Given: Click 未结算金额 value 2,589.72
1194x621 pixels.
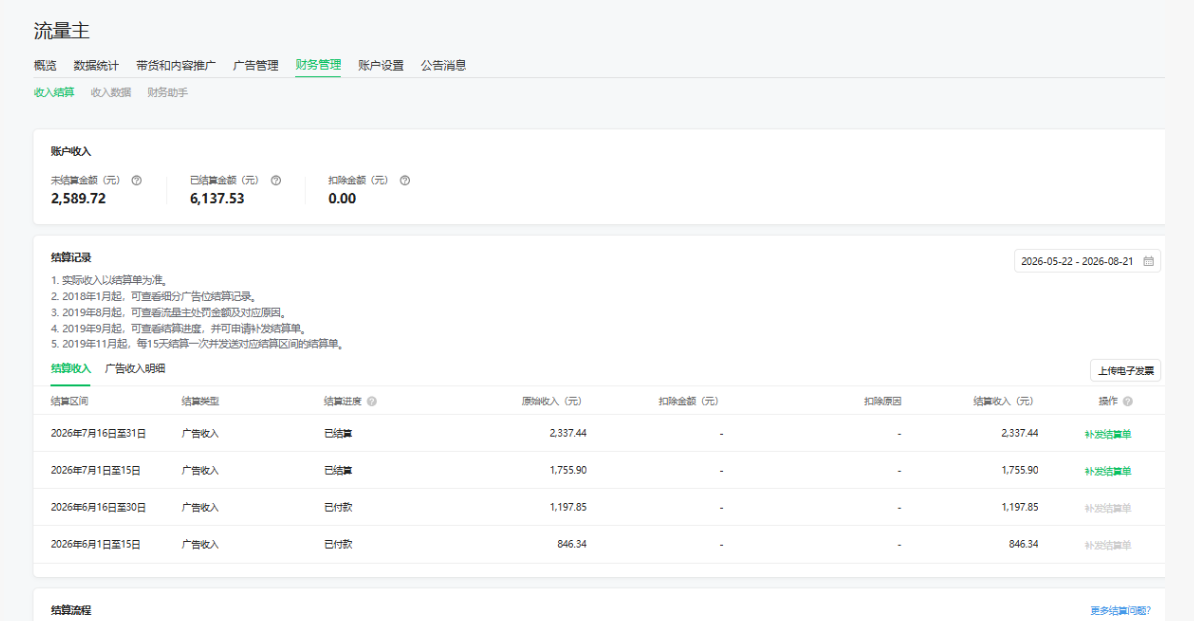Looking at the screenshot, I should 78,199.
